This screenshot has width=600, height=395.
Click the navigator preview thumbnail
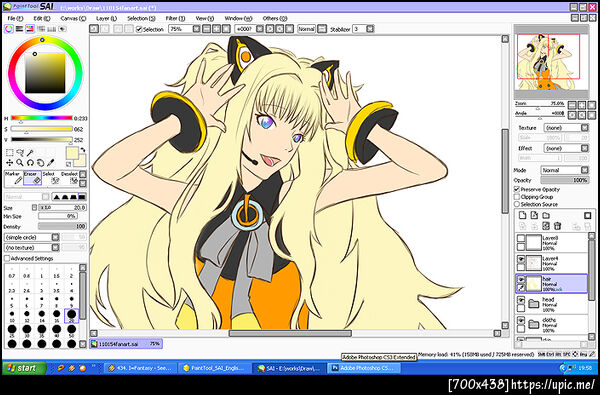[x=551, y=61]
